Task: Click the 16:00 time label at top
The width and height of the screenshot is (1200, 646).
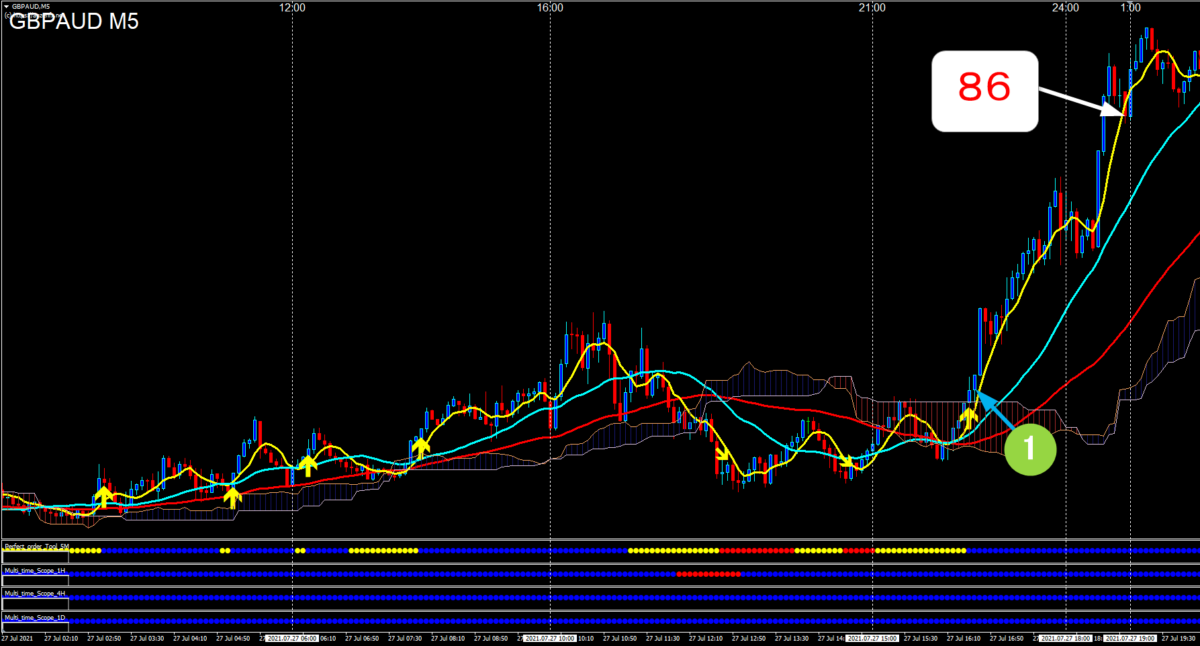Action: 549,7
